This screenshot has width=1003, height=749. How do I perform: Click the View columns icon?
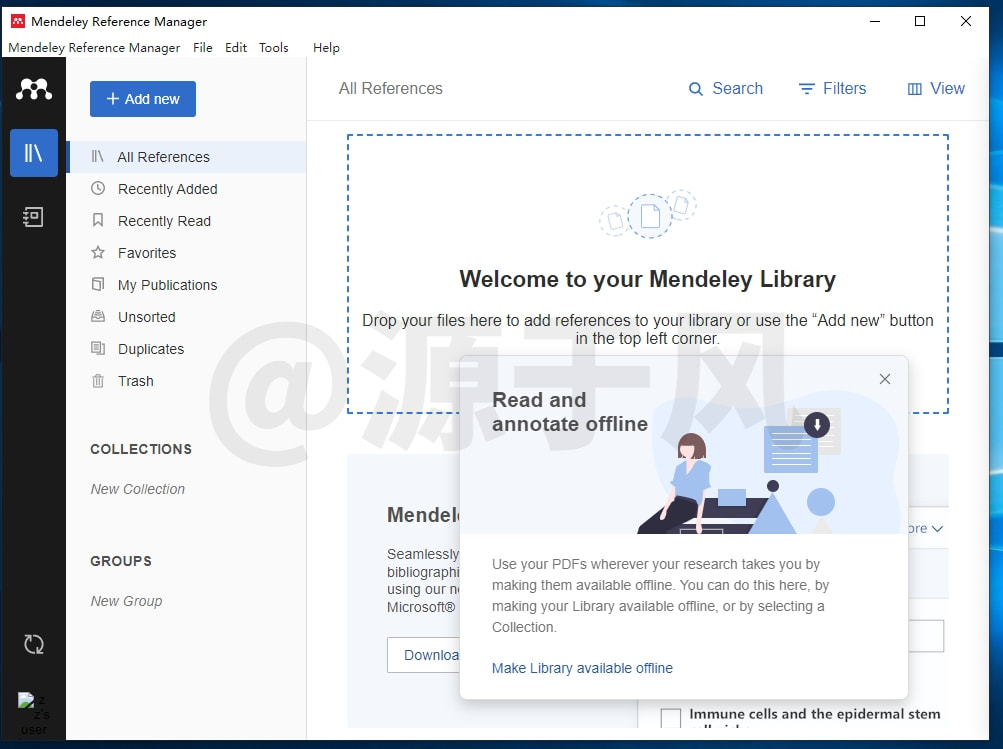click(915, 89)
